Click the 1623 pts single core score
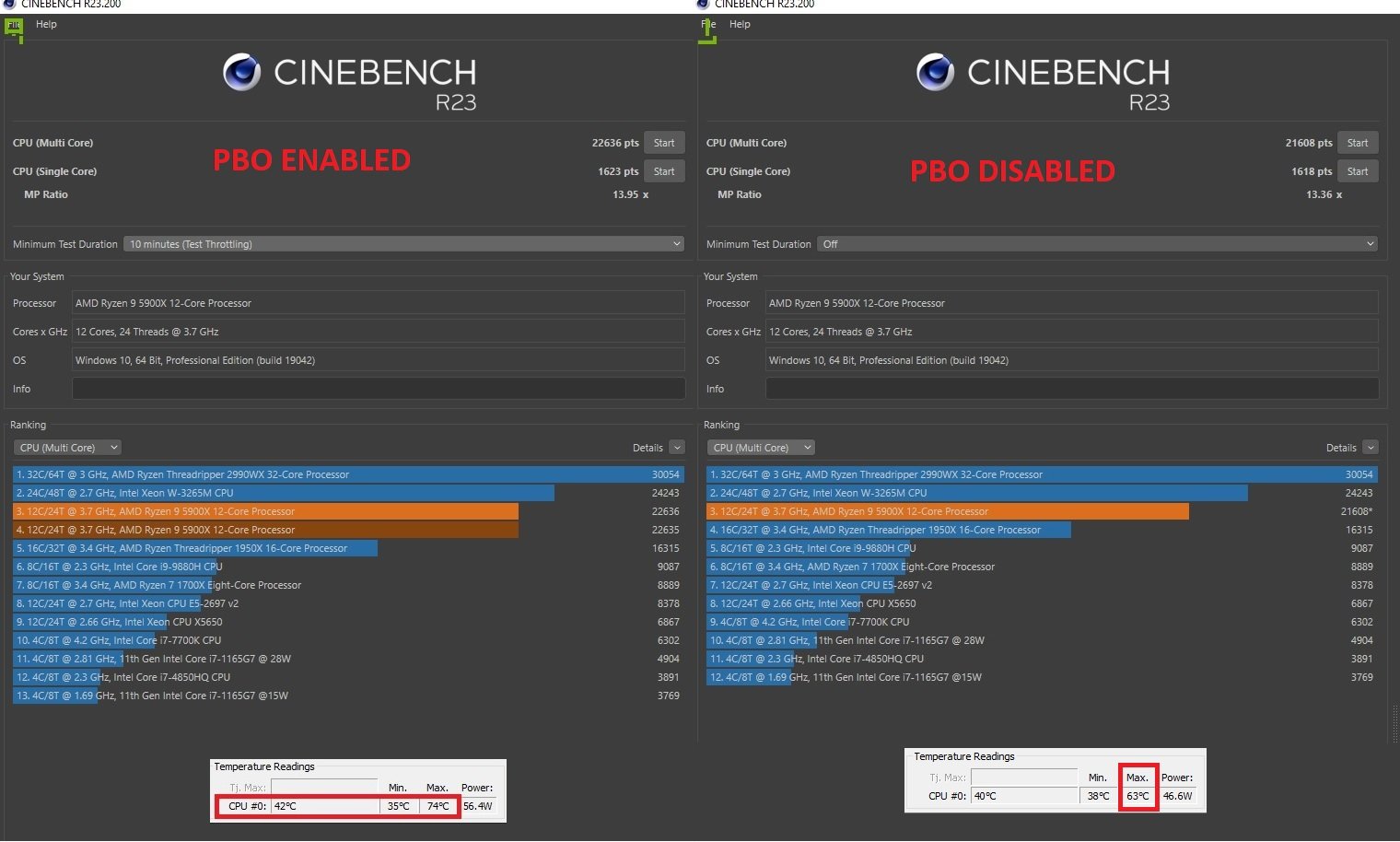 click(x=618, y=171)
